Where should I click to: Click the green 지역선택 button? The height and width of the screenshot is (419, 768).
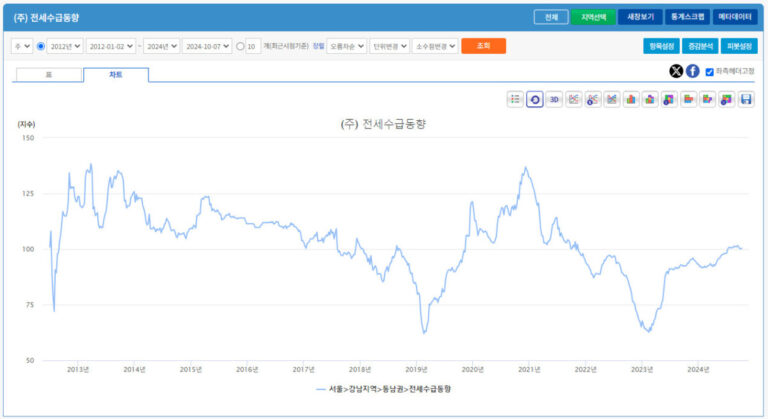pos(593,17)
